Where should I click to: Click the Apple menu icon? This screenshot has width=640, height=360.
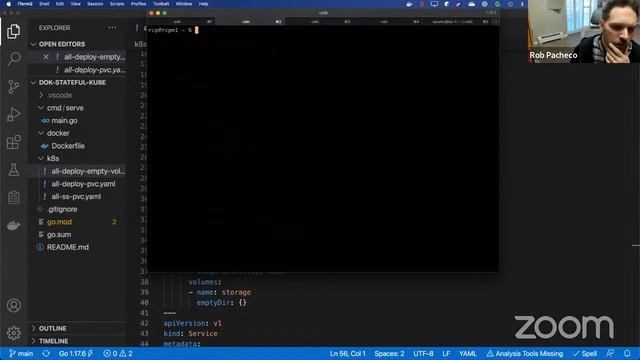(9, 4)
